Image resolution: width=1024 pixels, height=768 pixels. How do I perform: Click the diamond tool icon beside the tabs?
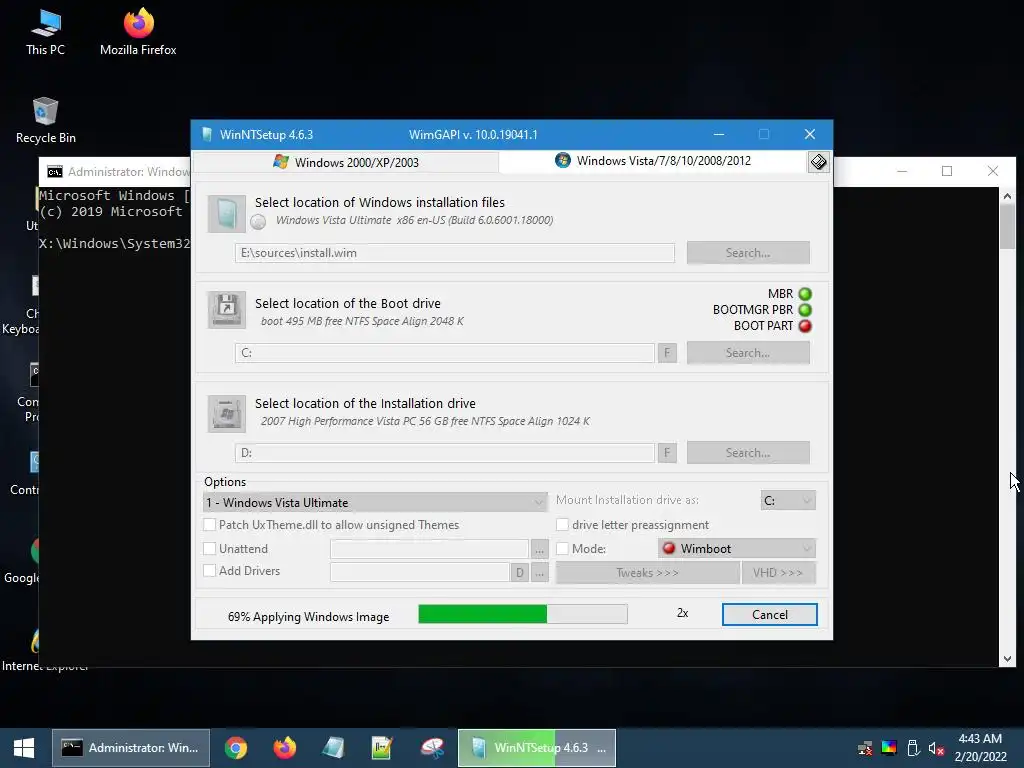coord(818,161)
